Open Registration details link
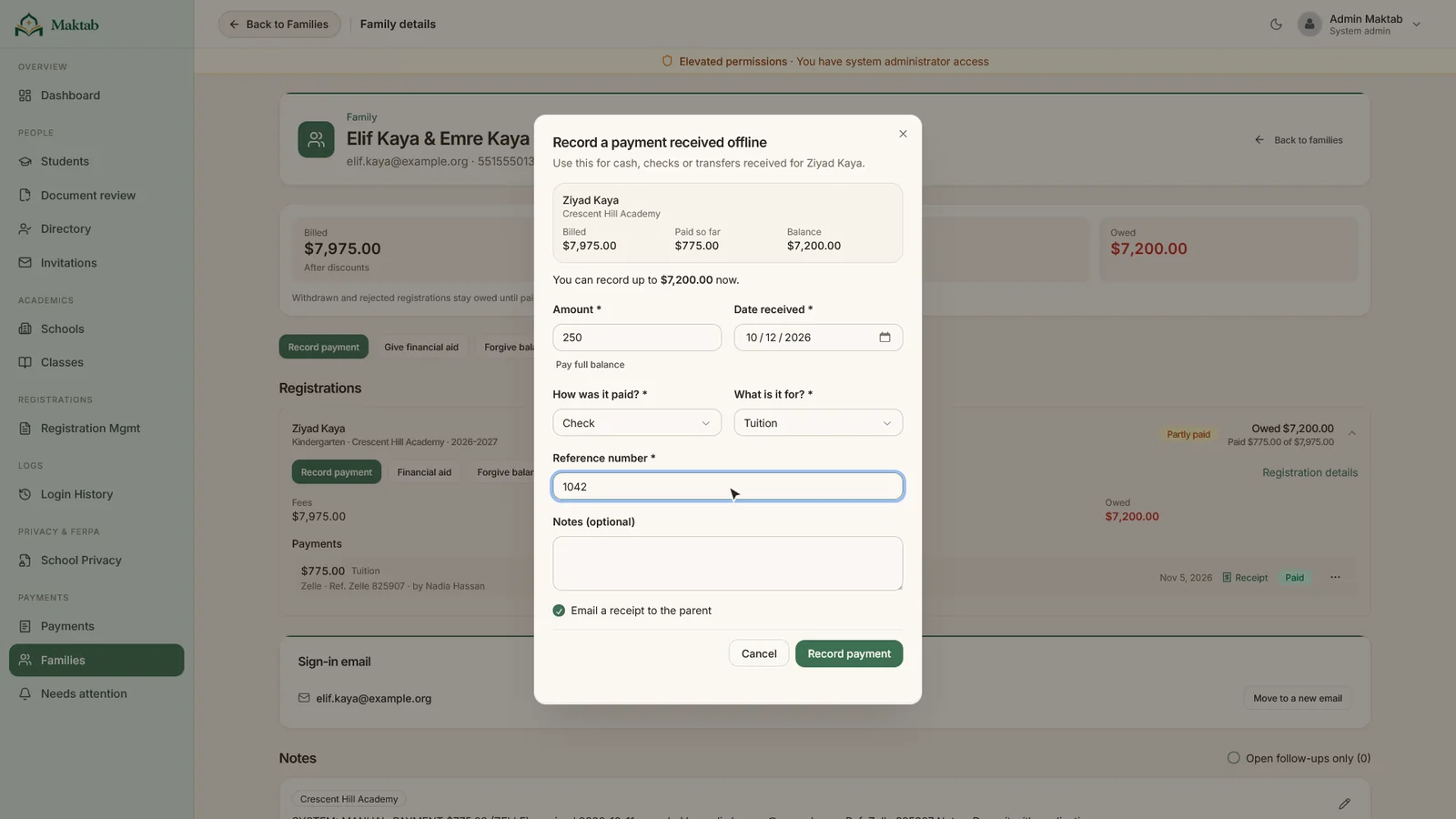Image resolution: width=1456 pixels, height=819 pixels. [1309, 472]
